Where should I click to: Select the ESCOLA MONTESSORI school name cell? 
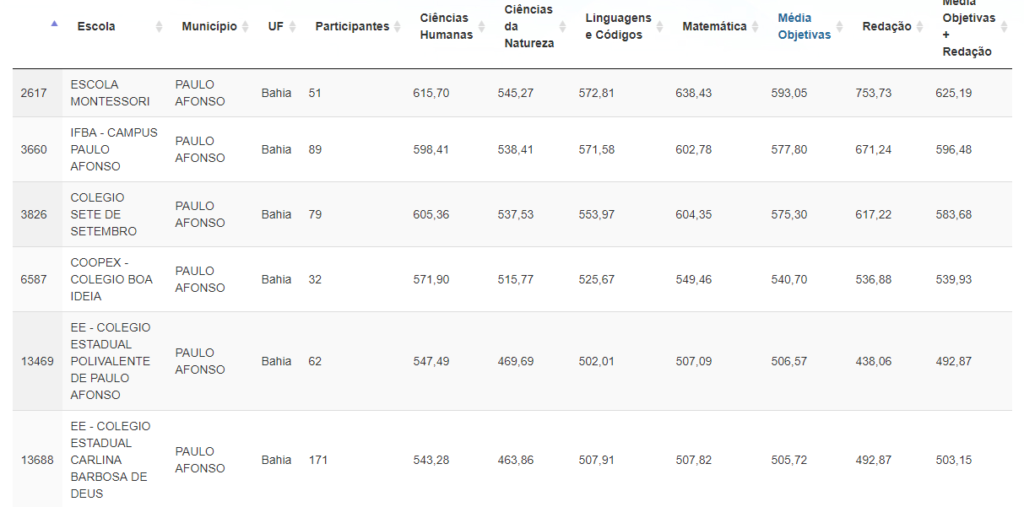pyautogui.click(x=110, y=93)
